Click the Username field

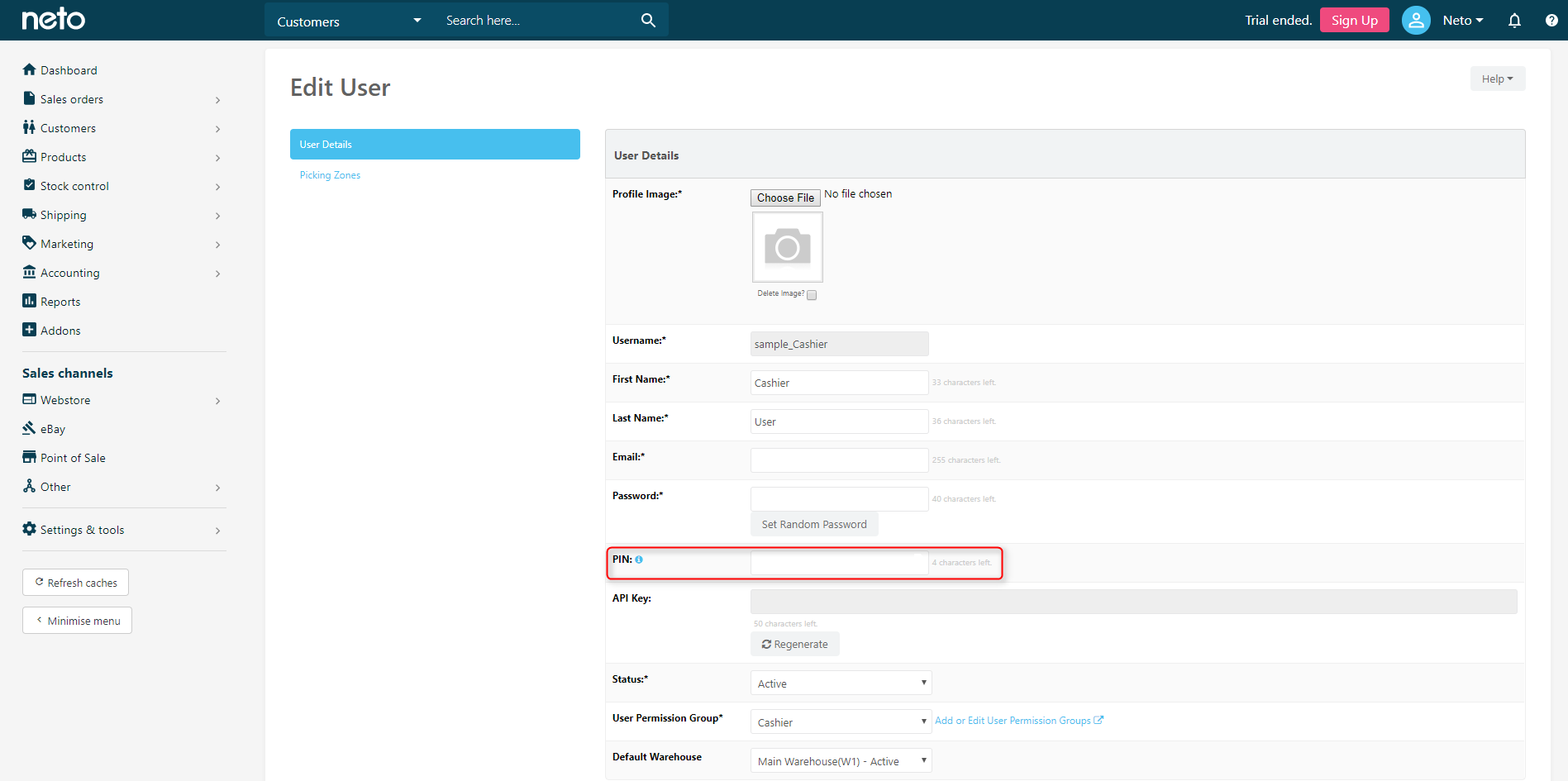coord(840,344)
